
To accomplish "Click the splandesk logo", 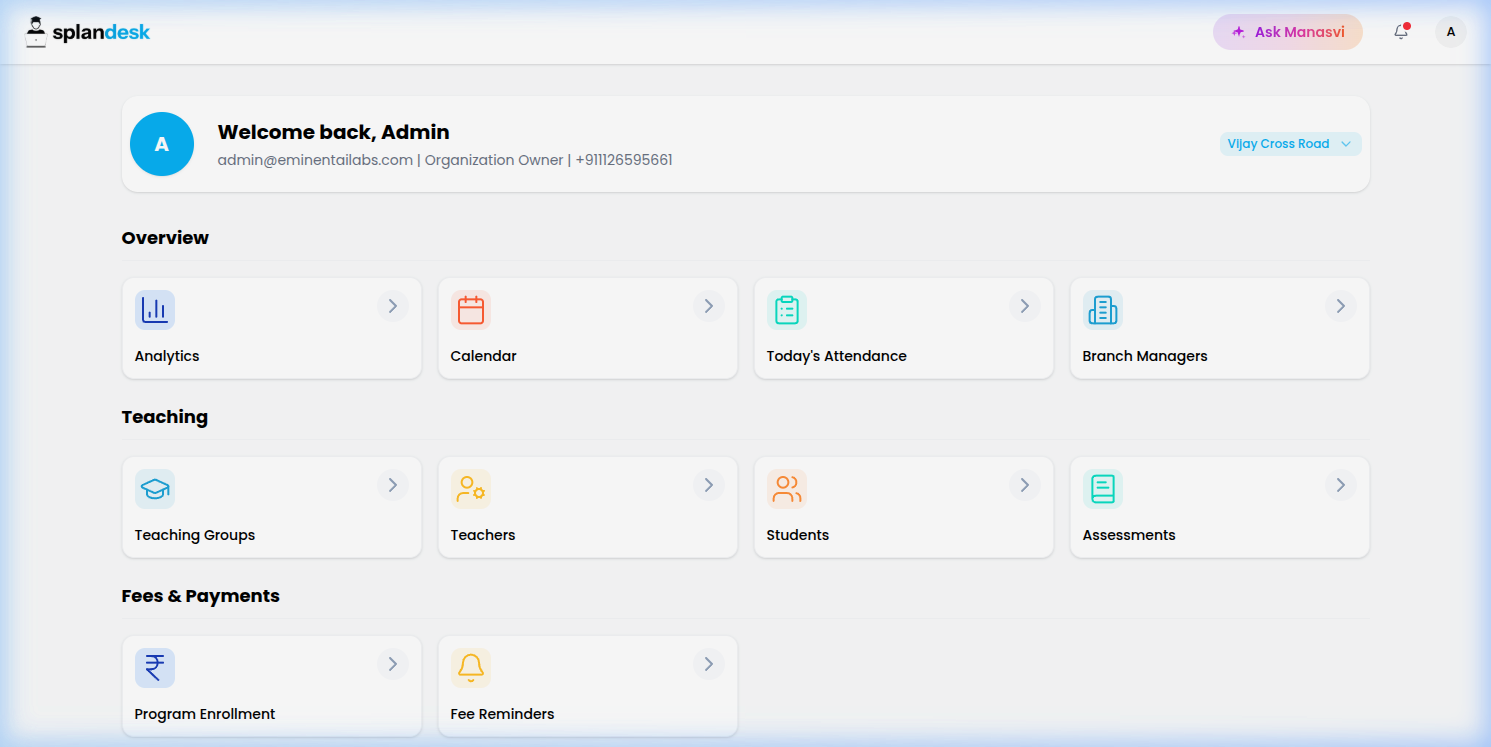I will 88,32.
